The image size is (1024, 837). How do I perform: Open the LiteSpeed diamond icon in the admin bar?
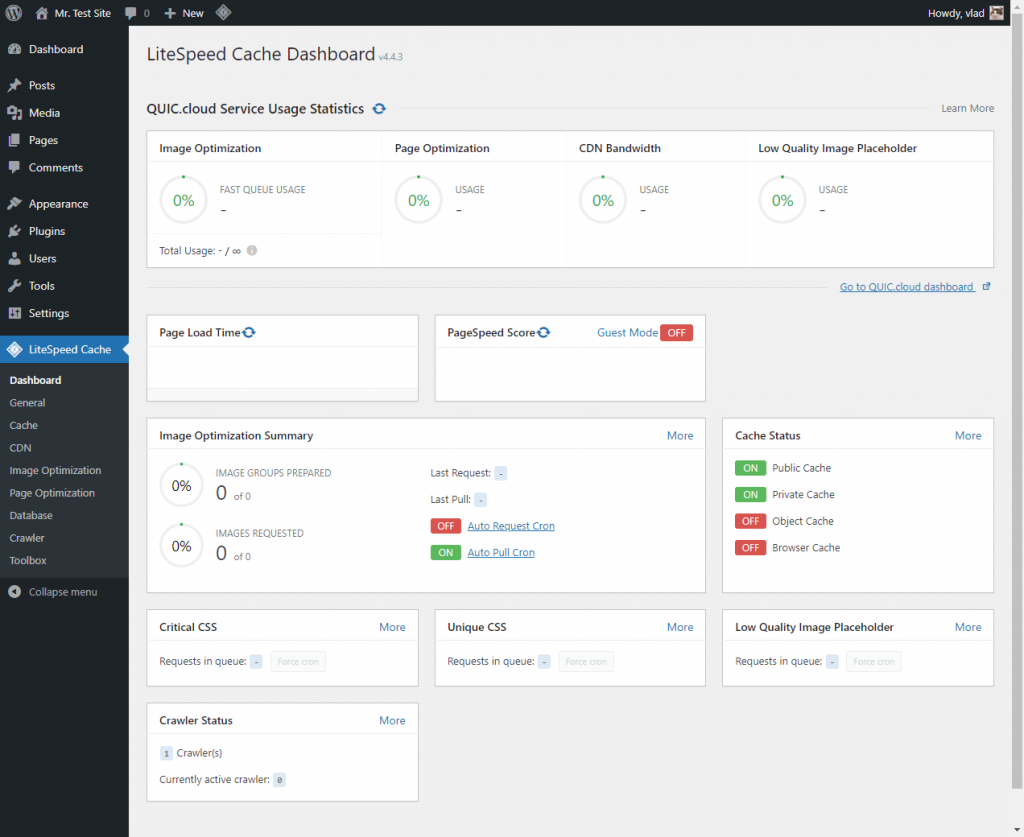(223, 13)
